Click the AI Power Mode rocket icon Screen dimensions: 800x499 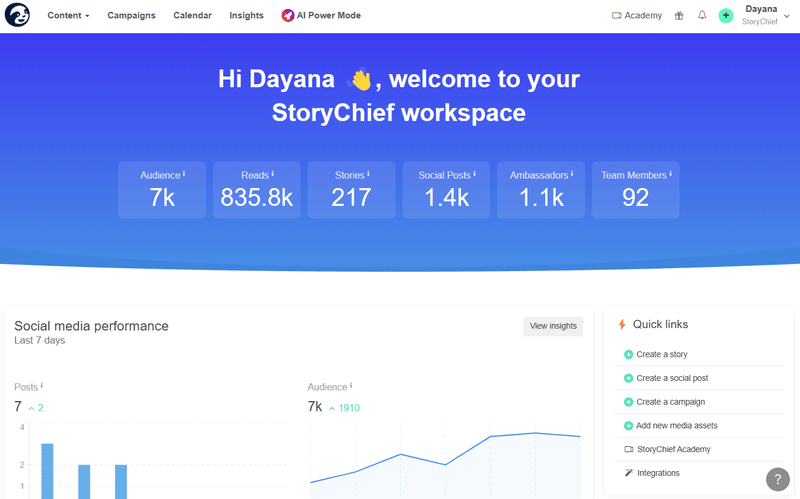point(288,15)
